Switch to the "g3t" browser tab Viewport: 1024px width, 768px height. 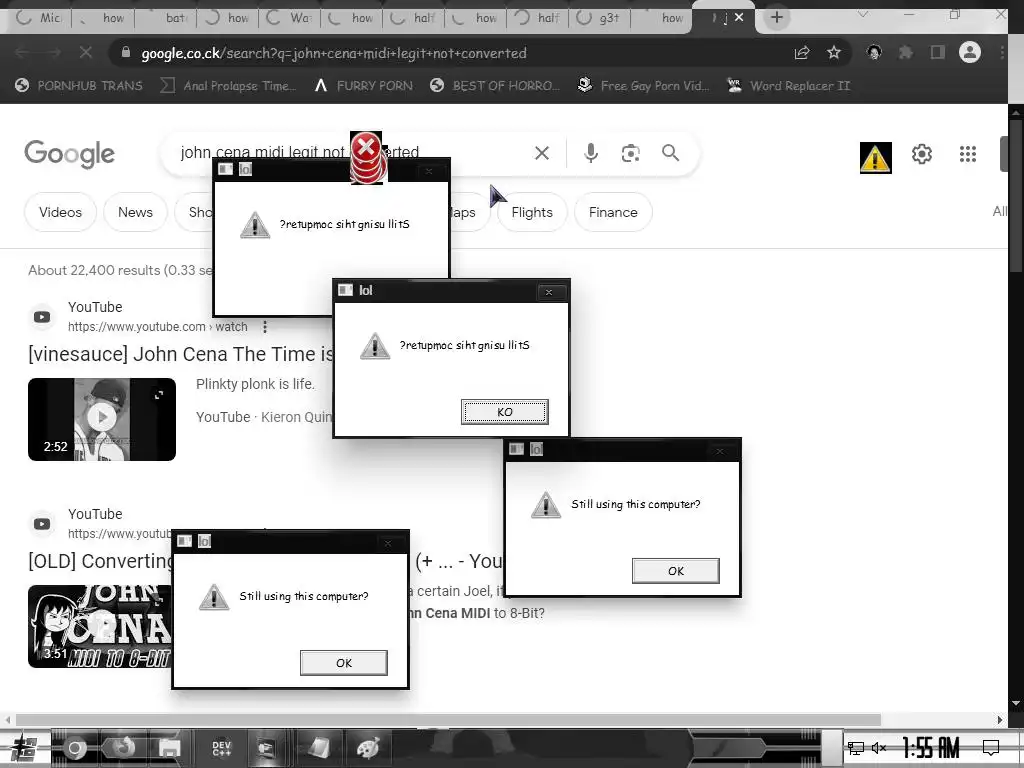[x=600, y=18]
